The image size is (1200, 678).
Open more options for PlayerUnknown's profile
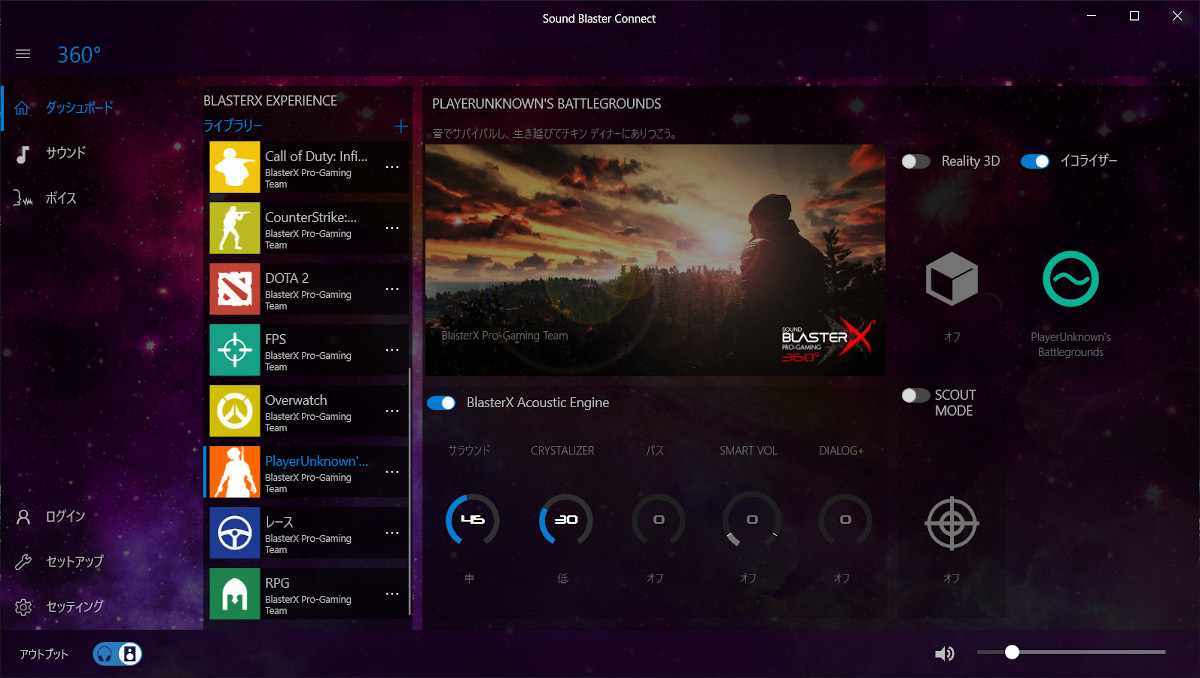pyautogui.click(x=392, y=473)
